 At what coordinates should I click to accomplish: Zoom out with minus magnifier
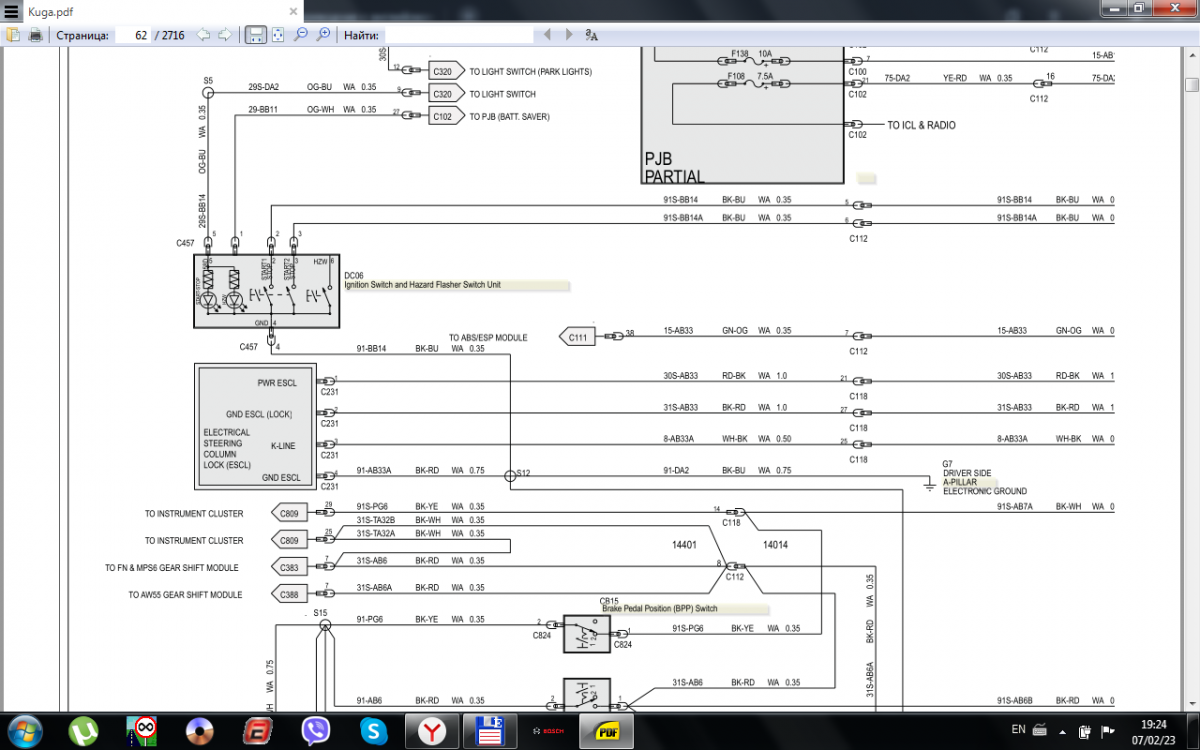[301, 35]
